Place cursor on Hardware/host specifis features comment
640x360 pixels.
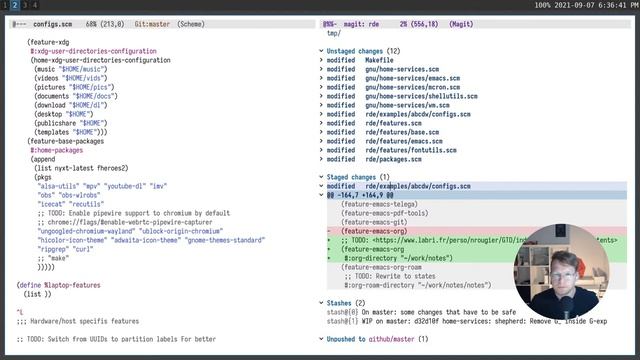(x=78, y=321)
